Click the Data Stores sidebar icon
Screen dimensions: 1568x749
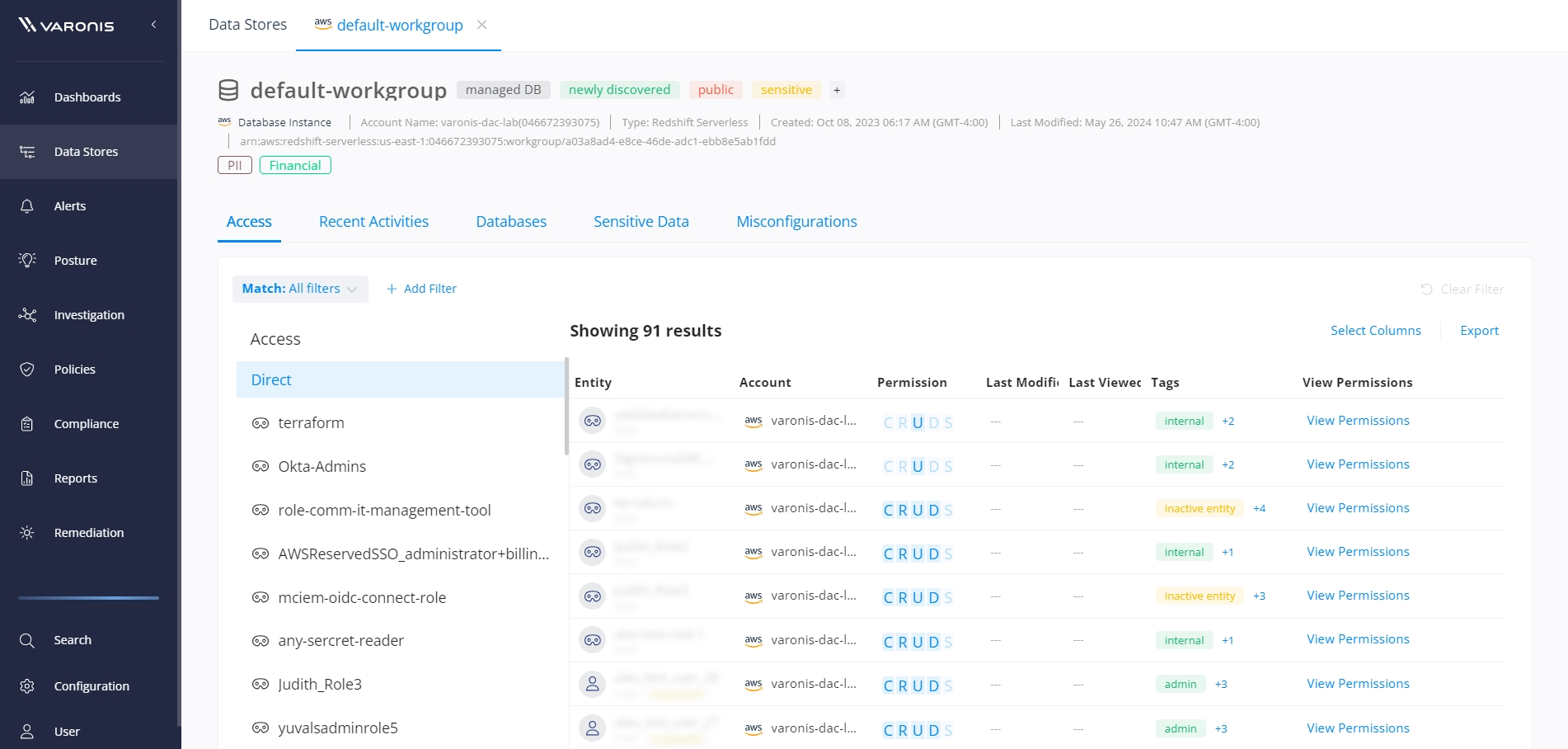[x=27, y=152]
